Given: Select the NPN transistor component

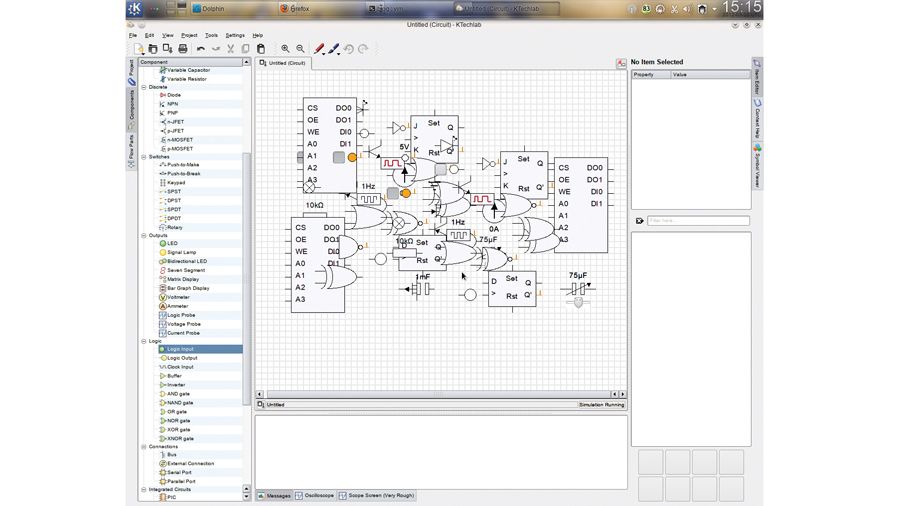Looking at the screenshot, I should [172, 104].
